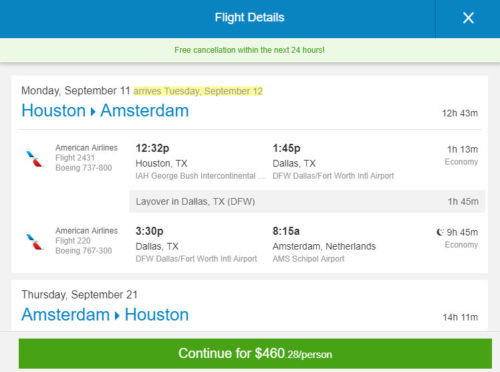This screenshot has width=500, height=372.
Task: Click the Flight Details header title
Action: 249,17
